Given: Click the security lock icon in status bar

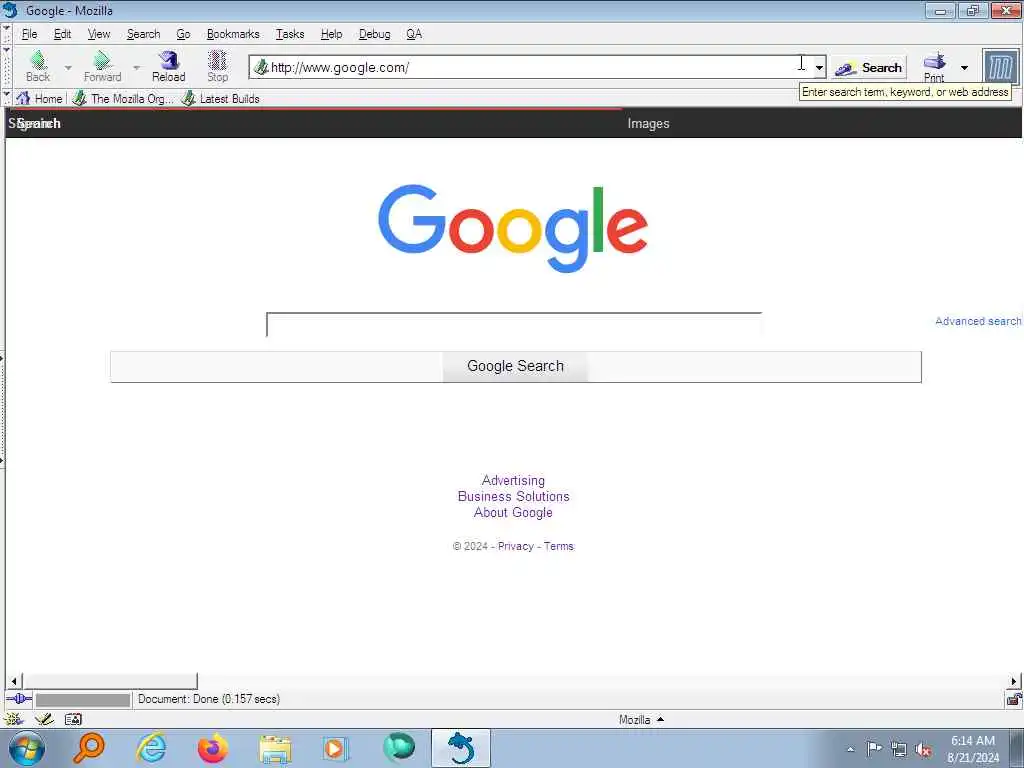Looking at the screenshot, I should point(1014,699).
